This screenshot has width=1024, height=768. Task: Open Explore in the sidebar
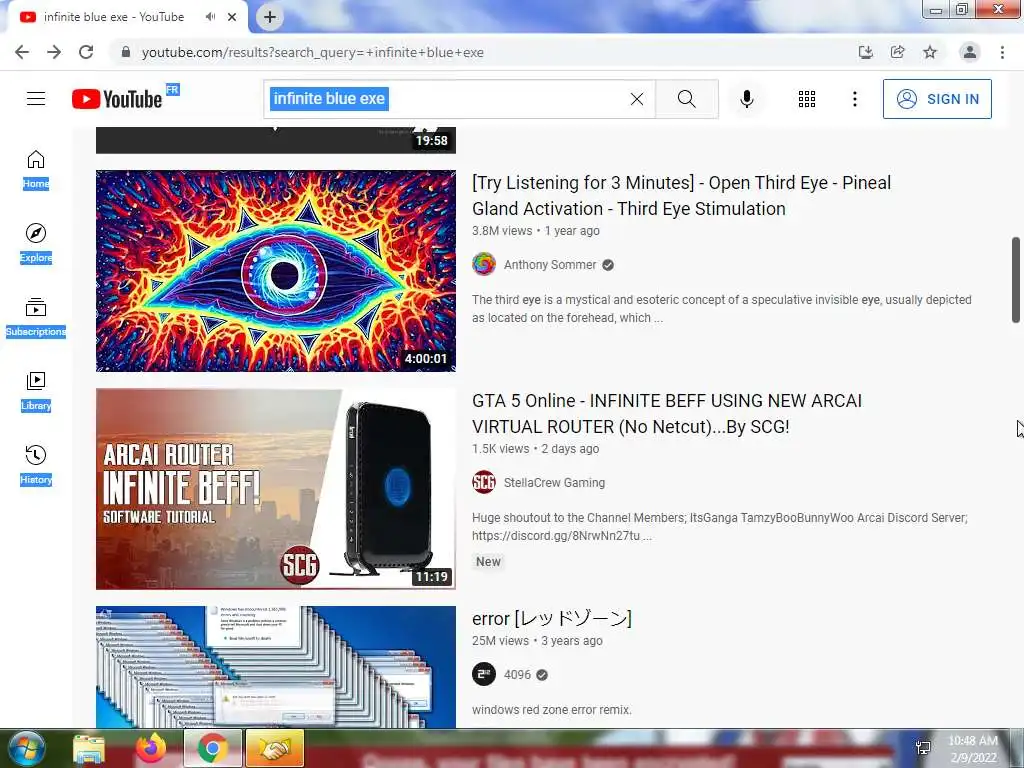(x=36, y=243)
